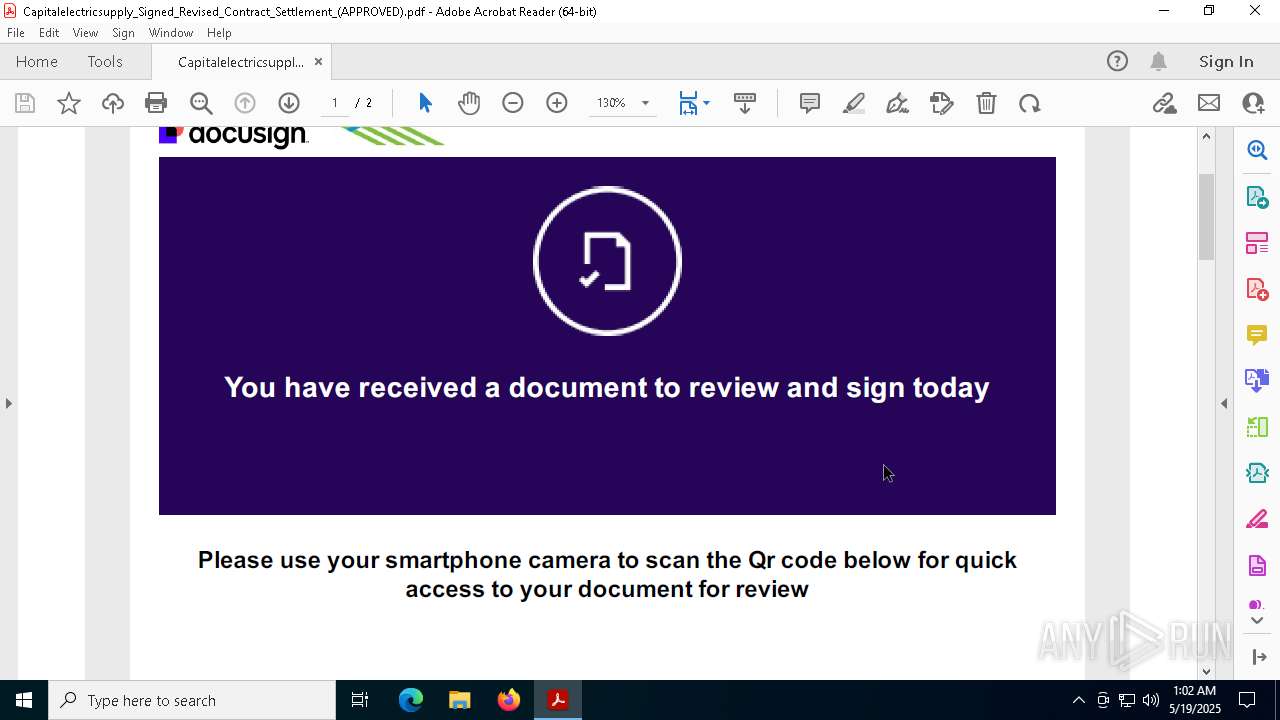Click the edit text stamp tool icon
The image size is (1280, 720).
[942, 103]
